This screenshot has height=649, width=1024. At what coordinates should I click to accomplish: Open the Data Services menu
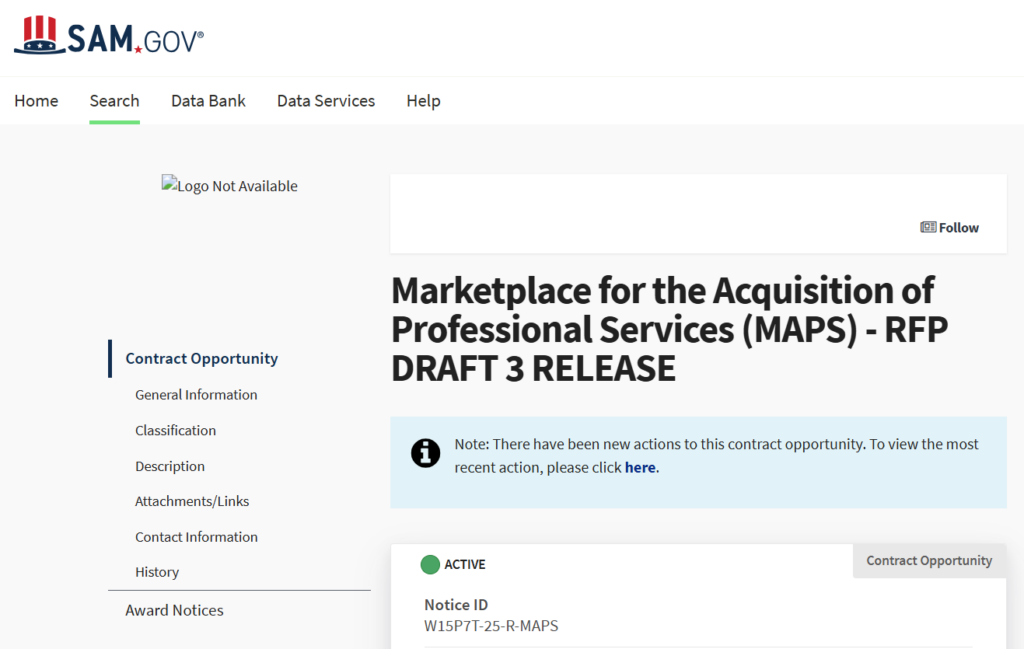pyautogui.click(x=325, y=100)
